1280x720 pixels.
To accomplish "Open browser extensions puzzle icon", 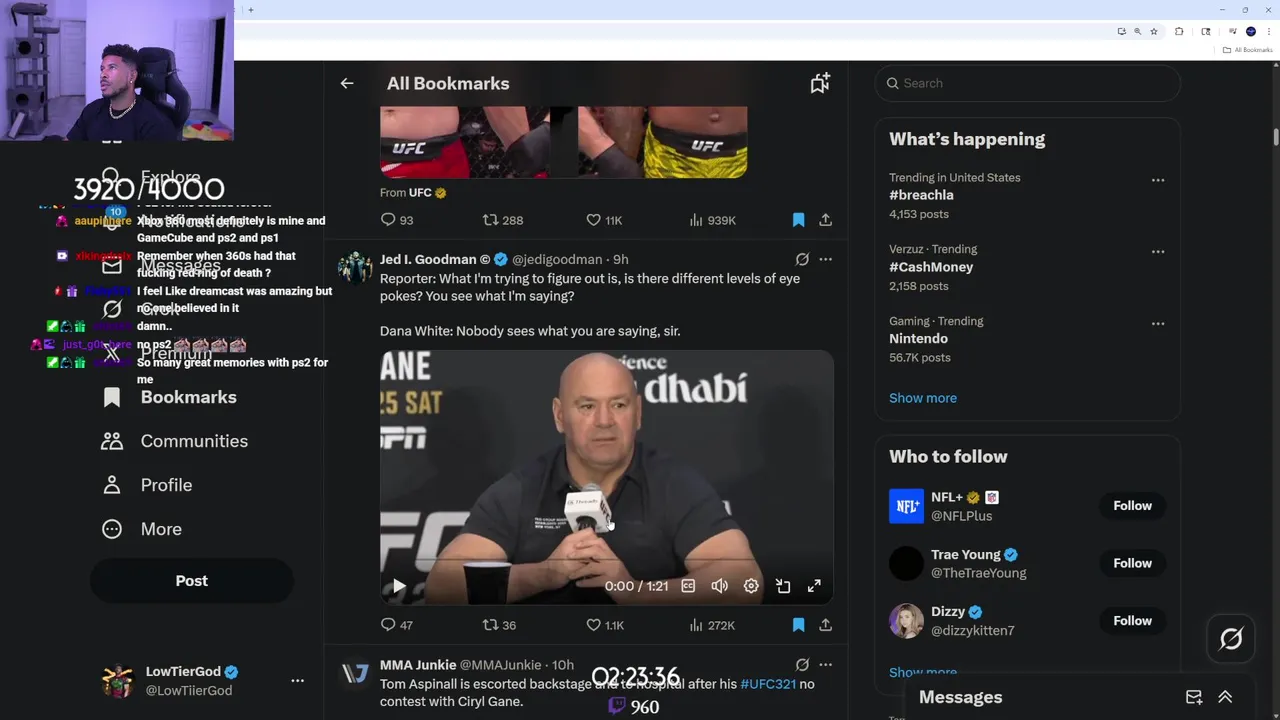I will click(1179, 31).
